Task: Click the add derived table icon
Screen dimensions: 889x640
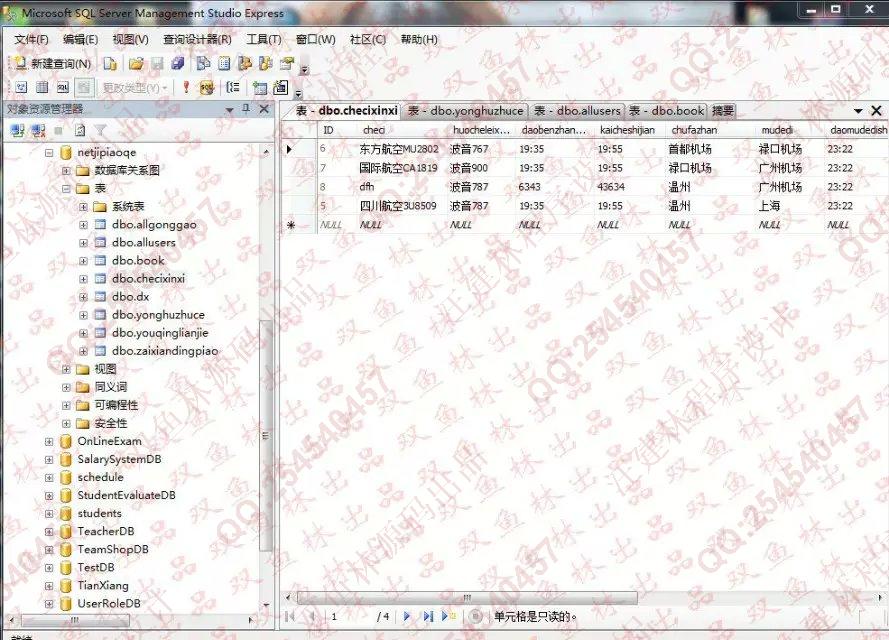Action: tap(281, 87)
